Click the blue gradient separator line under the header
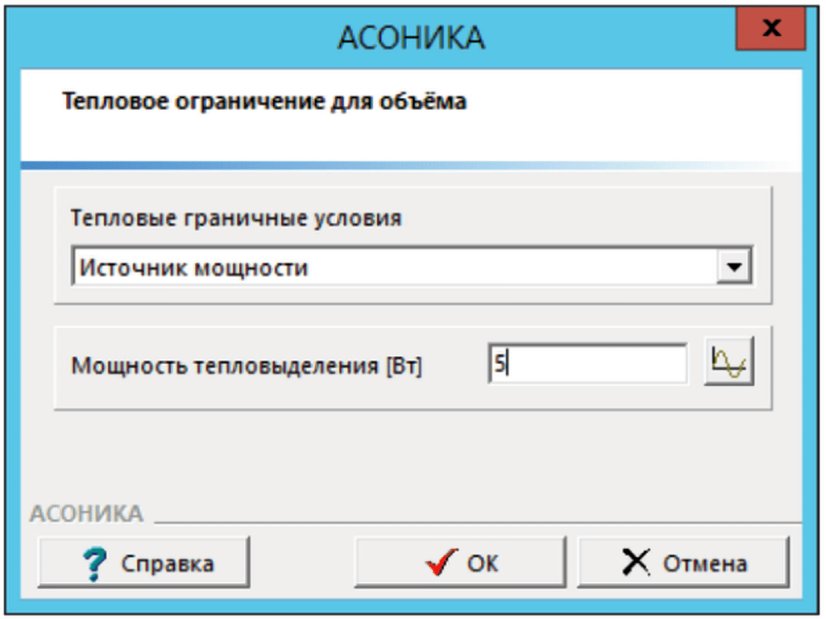This screenshot has width=826, height=619. [411, 165]
